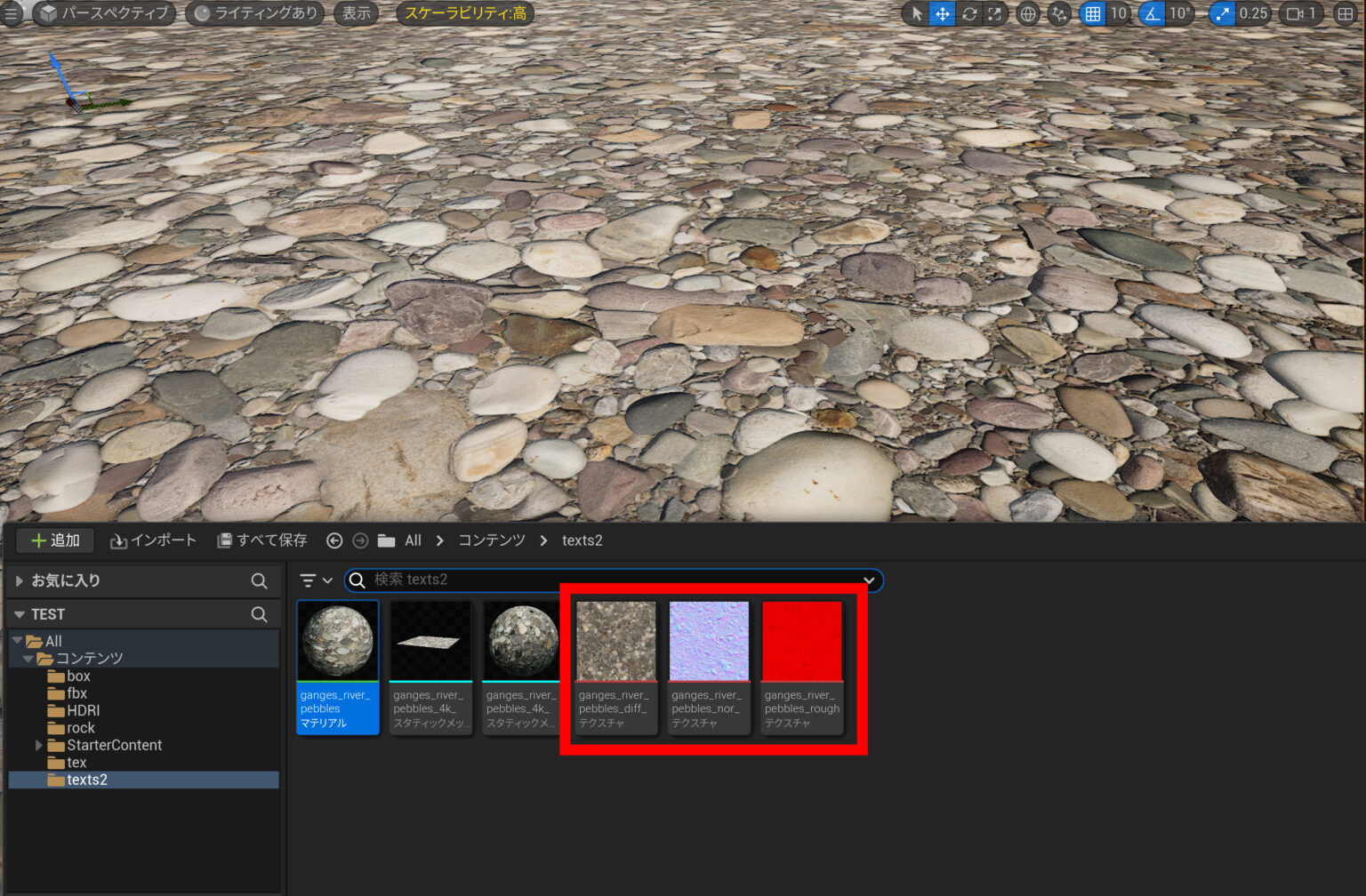Image resolution: width=1366 pixels, height=896 pixels.
Task: Expand the StarterContent folder
Action: (38, 745)
